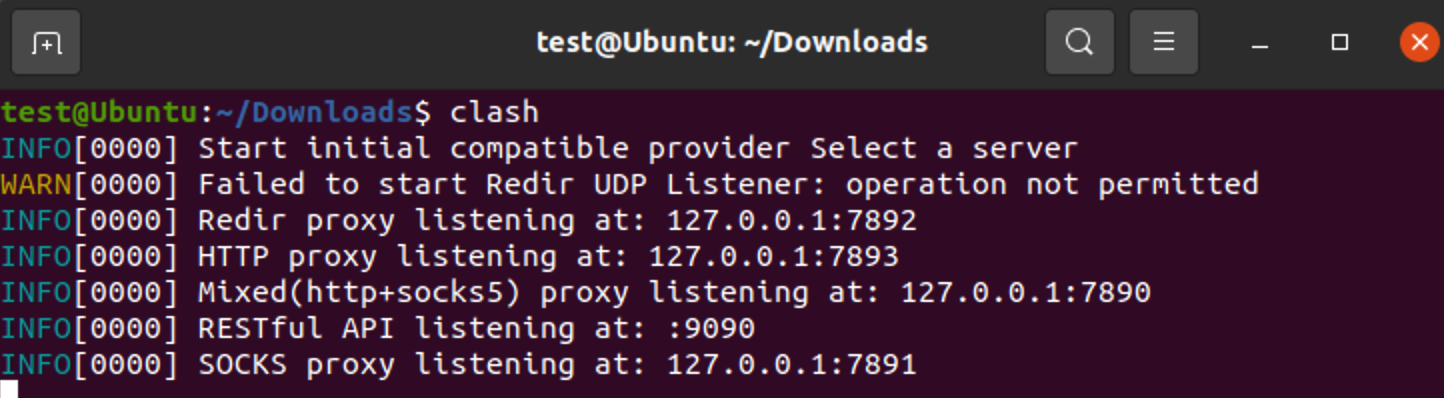This screenshot has height=398, width=1444.
Task: Click the HTTP proxy address 127.0.0.1:7893
Action: coord(774,256)
